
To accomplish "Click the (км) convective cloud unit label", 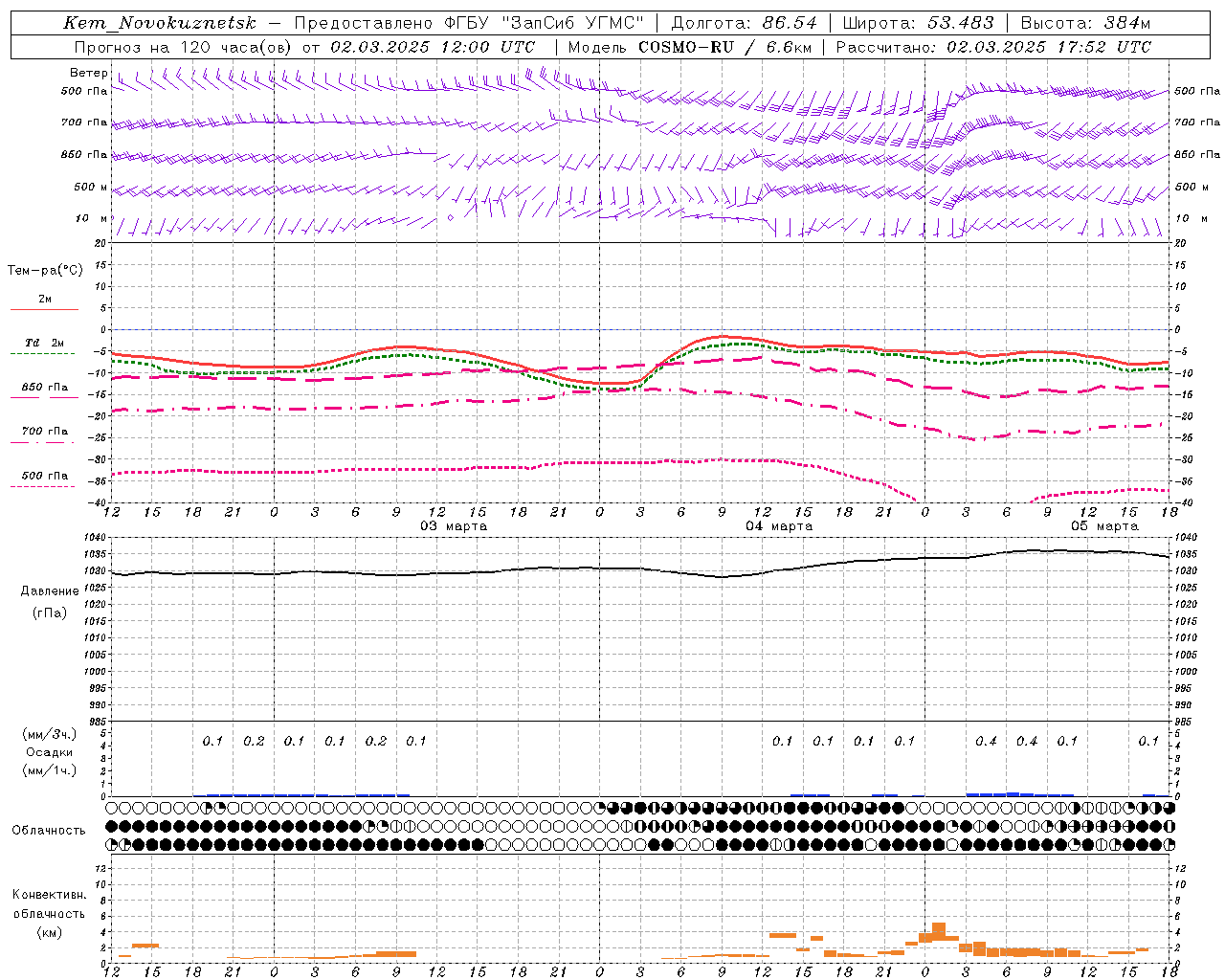I will 49,932.
